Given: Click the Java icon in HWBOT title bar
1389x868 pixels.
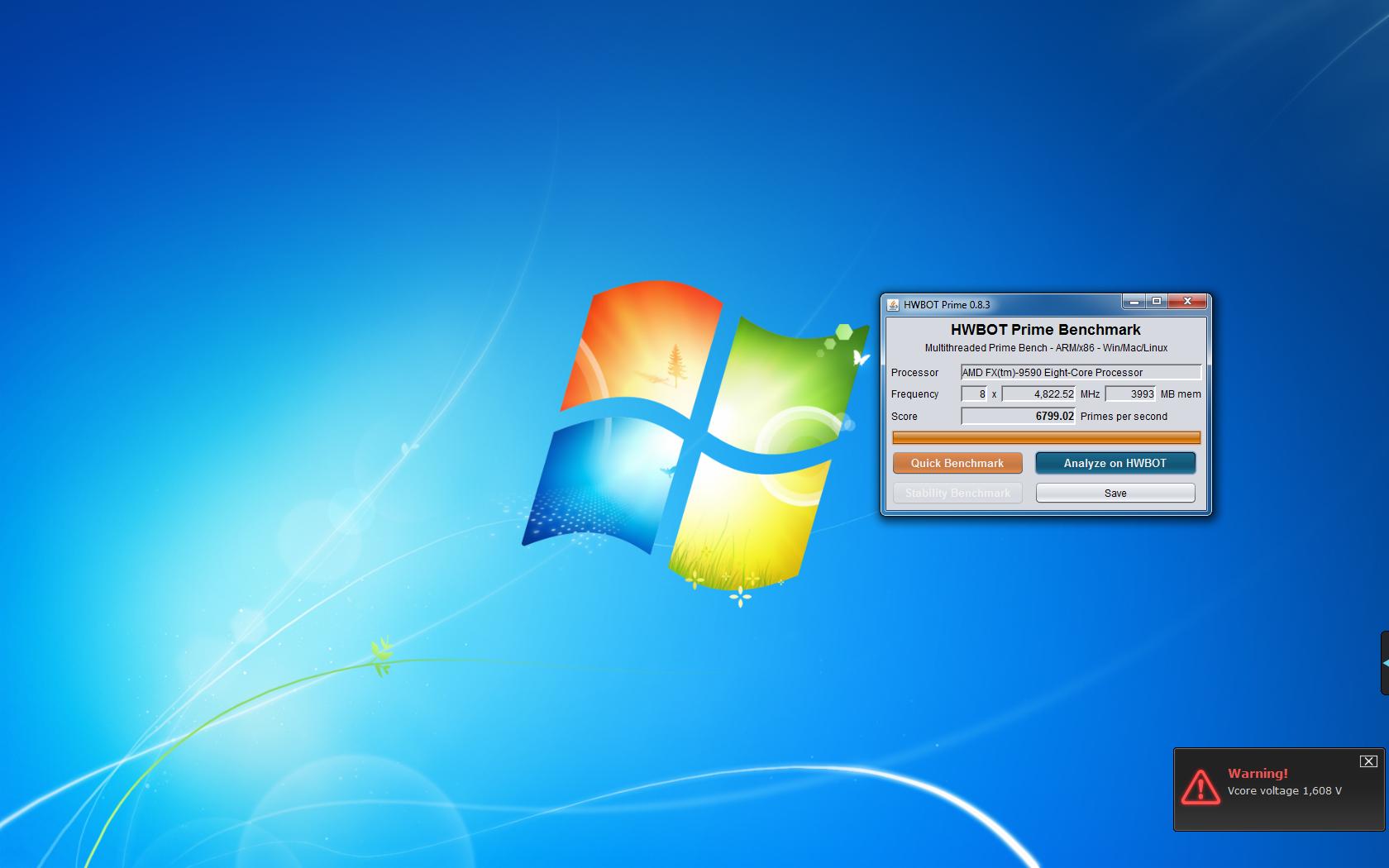Looking at the screenshot, I should point(893,304).
